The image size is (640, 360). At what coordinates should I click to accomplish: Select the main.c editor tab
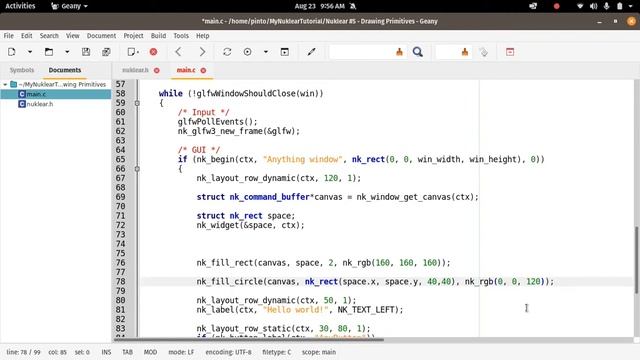(x=186, y=70)
